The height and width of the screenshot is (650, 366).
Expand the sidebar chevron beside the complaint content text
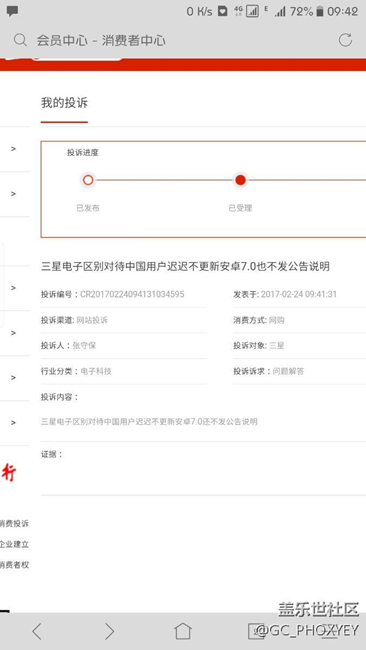(x=14, y=422)
